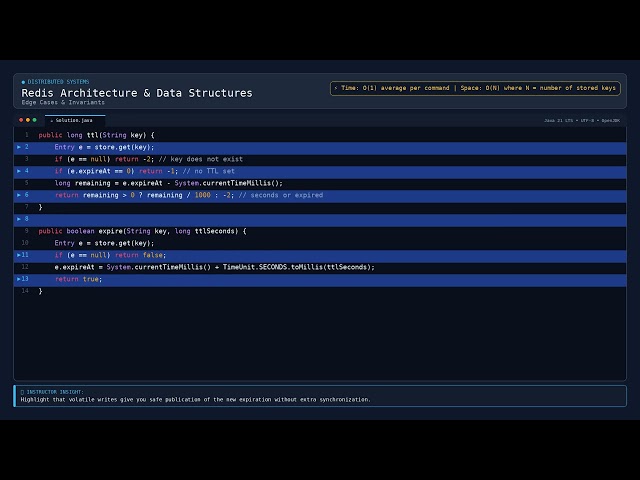The width and height of the screenshot is (640, 480).
Task: Click the line number 14 in gutter
Action: coord(25,291)
